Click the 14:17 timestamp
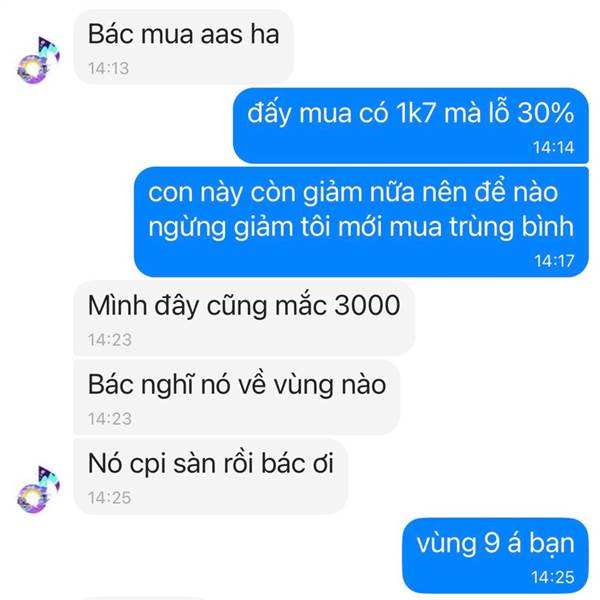Image resolution: width=600 pixels, height=600 pixels. point(554,261)
